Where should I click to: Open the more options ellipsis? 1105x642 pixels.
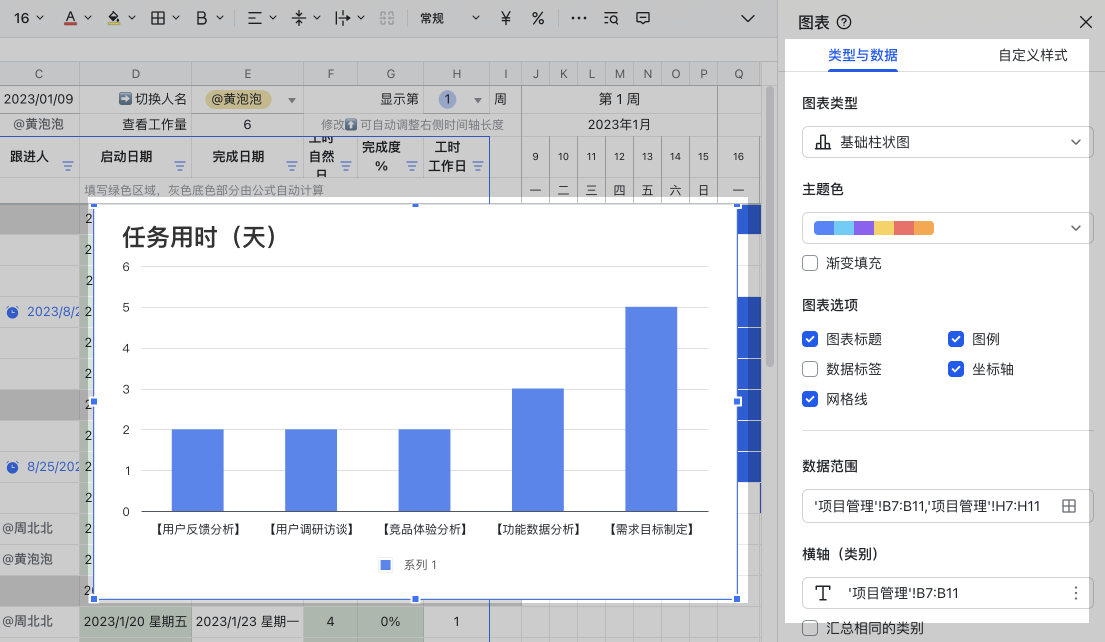click(x=579, y=18)
